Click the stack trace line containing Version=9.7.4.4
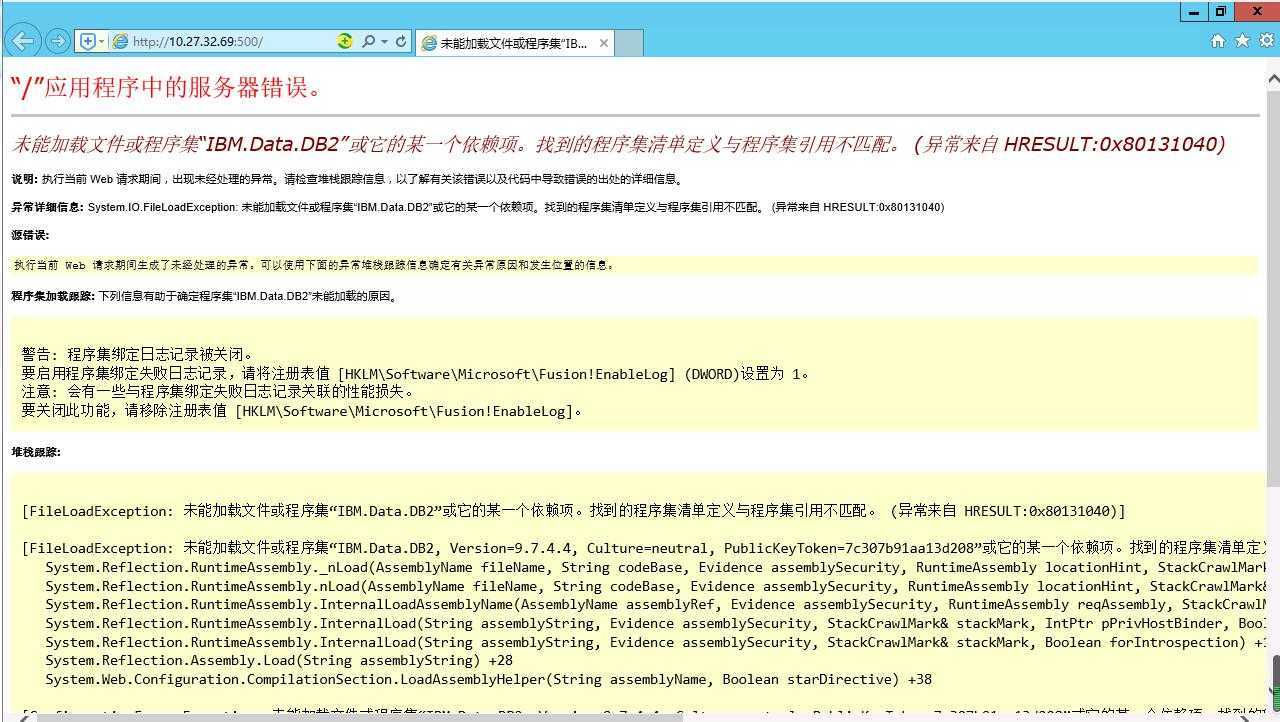 [645, 548]
